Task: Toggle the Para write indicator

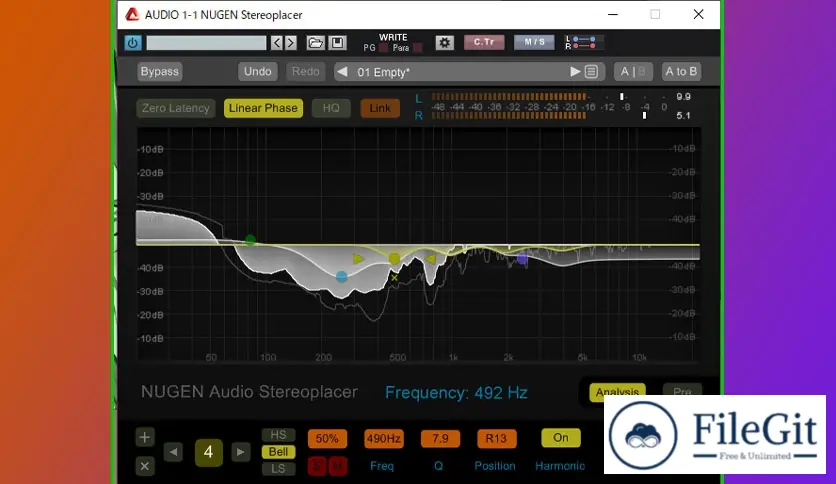Action: pos(417,48)
